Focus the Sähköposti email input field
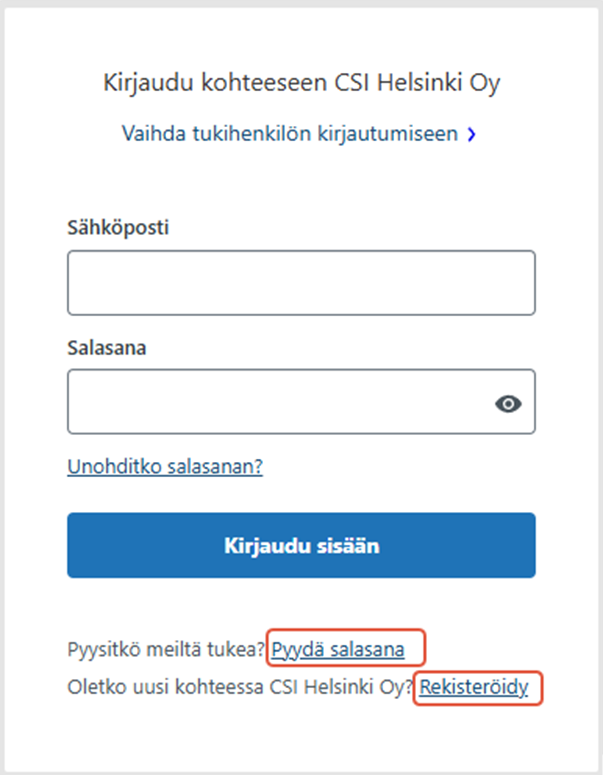603x775 pixels. (x=301, y=283)
